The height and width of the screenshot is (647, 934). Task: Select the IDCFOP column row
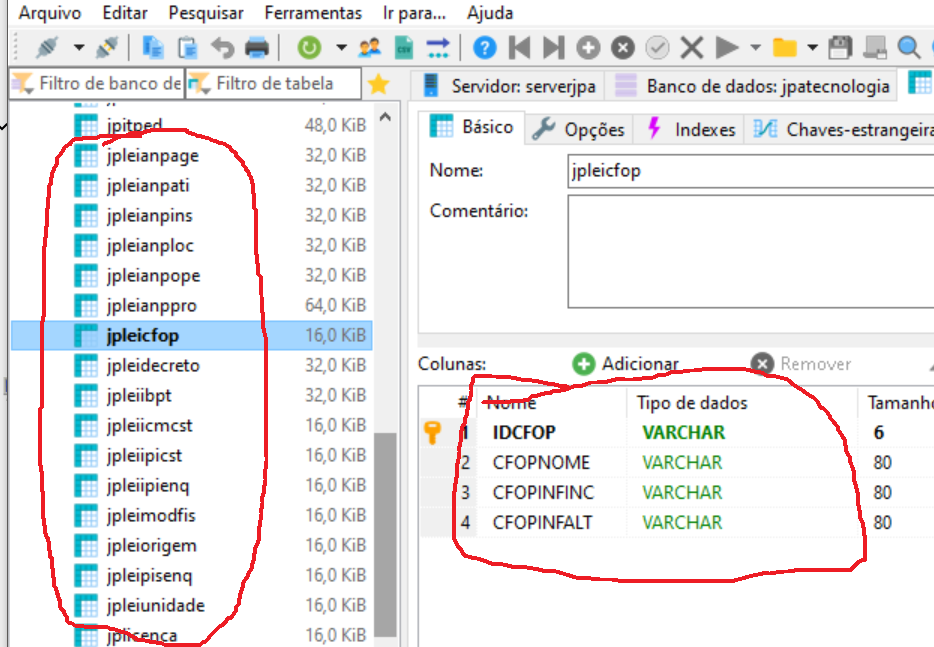(677, 433)
